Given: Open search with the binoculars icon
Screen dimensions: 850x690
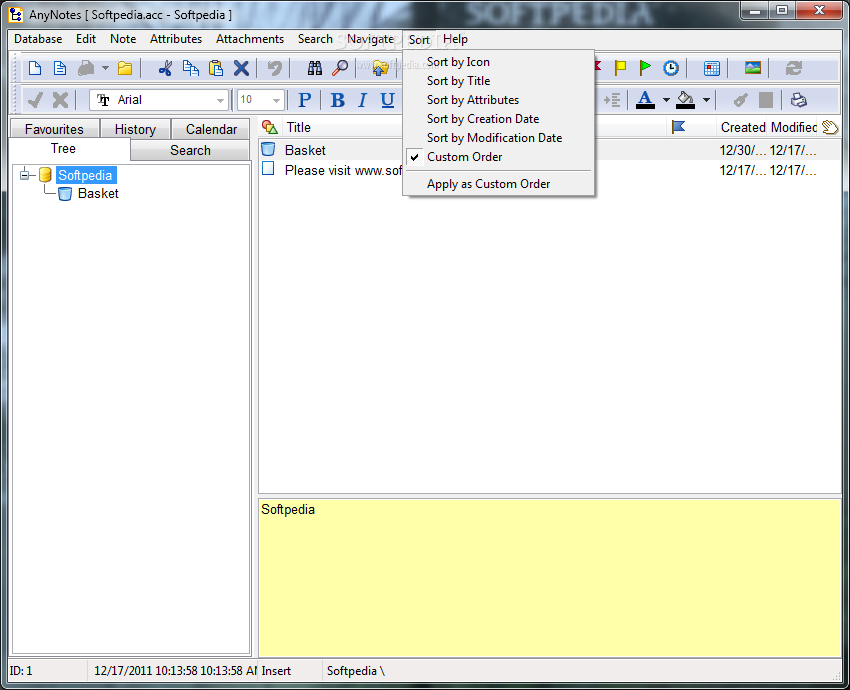Looking at the screenshot, I should coord(314,68).
